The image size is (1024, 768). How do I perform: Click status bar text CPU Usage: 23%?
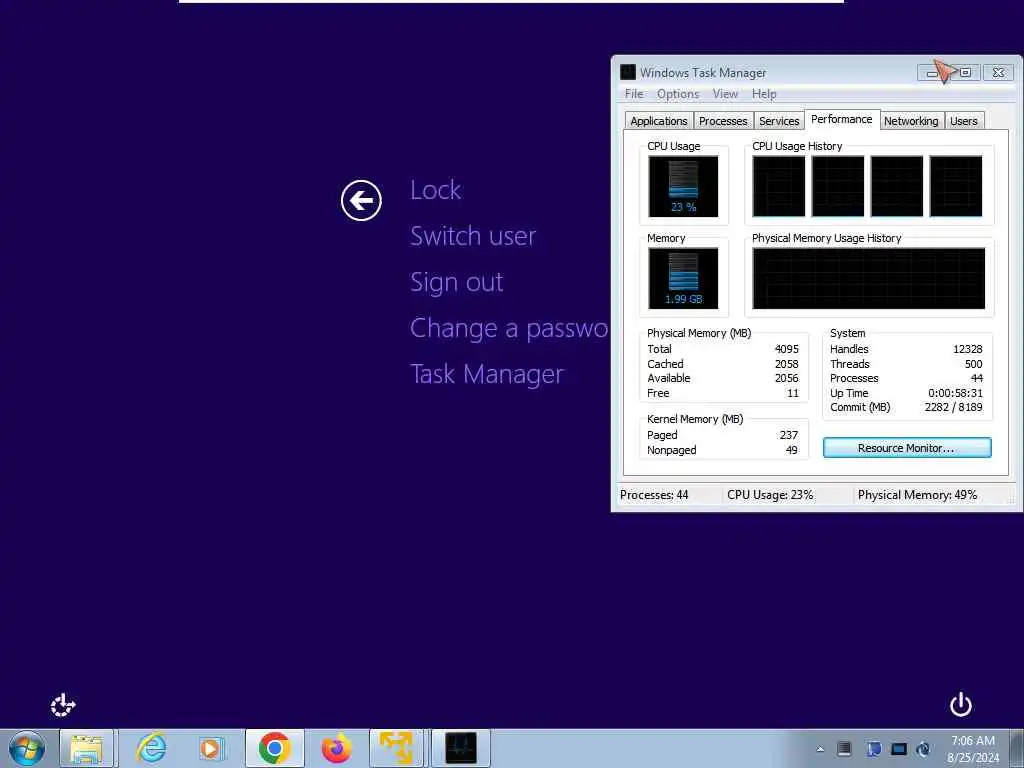[770, 495]
